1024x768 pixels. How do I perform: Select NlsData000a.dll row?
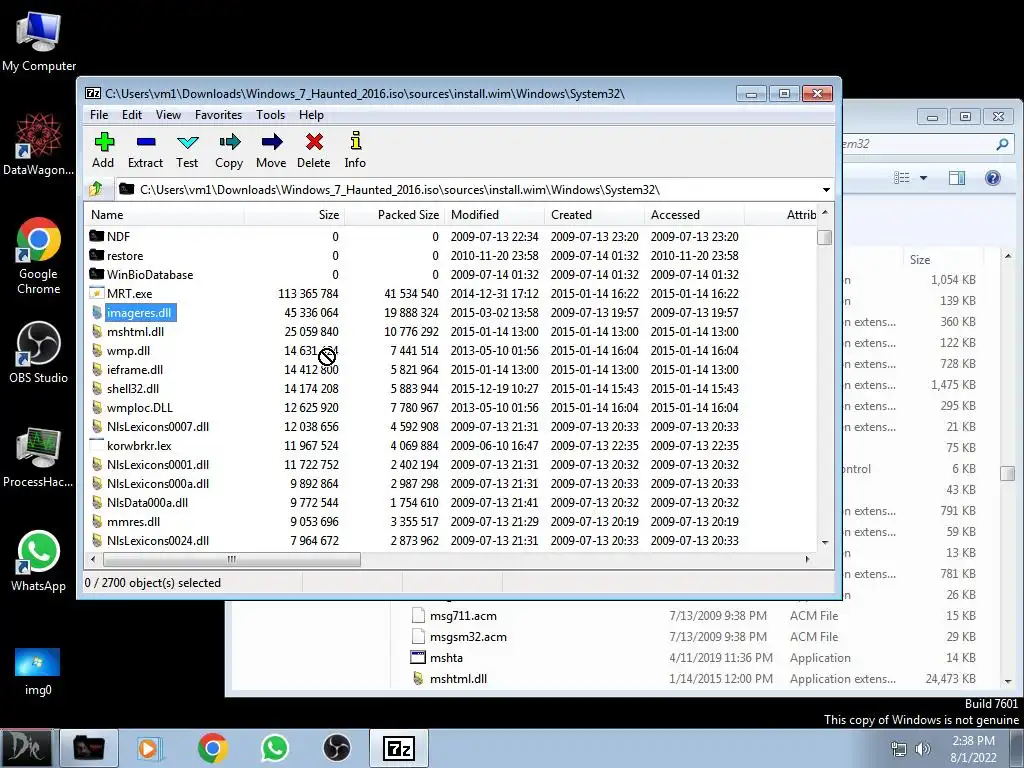tap(451, 503)
